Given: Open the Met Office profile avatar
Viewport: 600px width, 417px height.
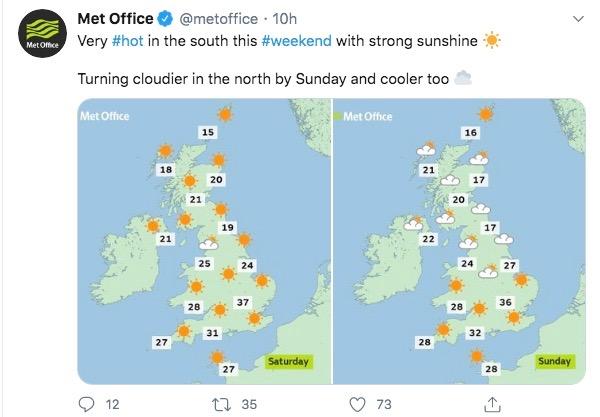Looking at the screenshot, I should 42,34.
